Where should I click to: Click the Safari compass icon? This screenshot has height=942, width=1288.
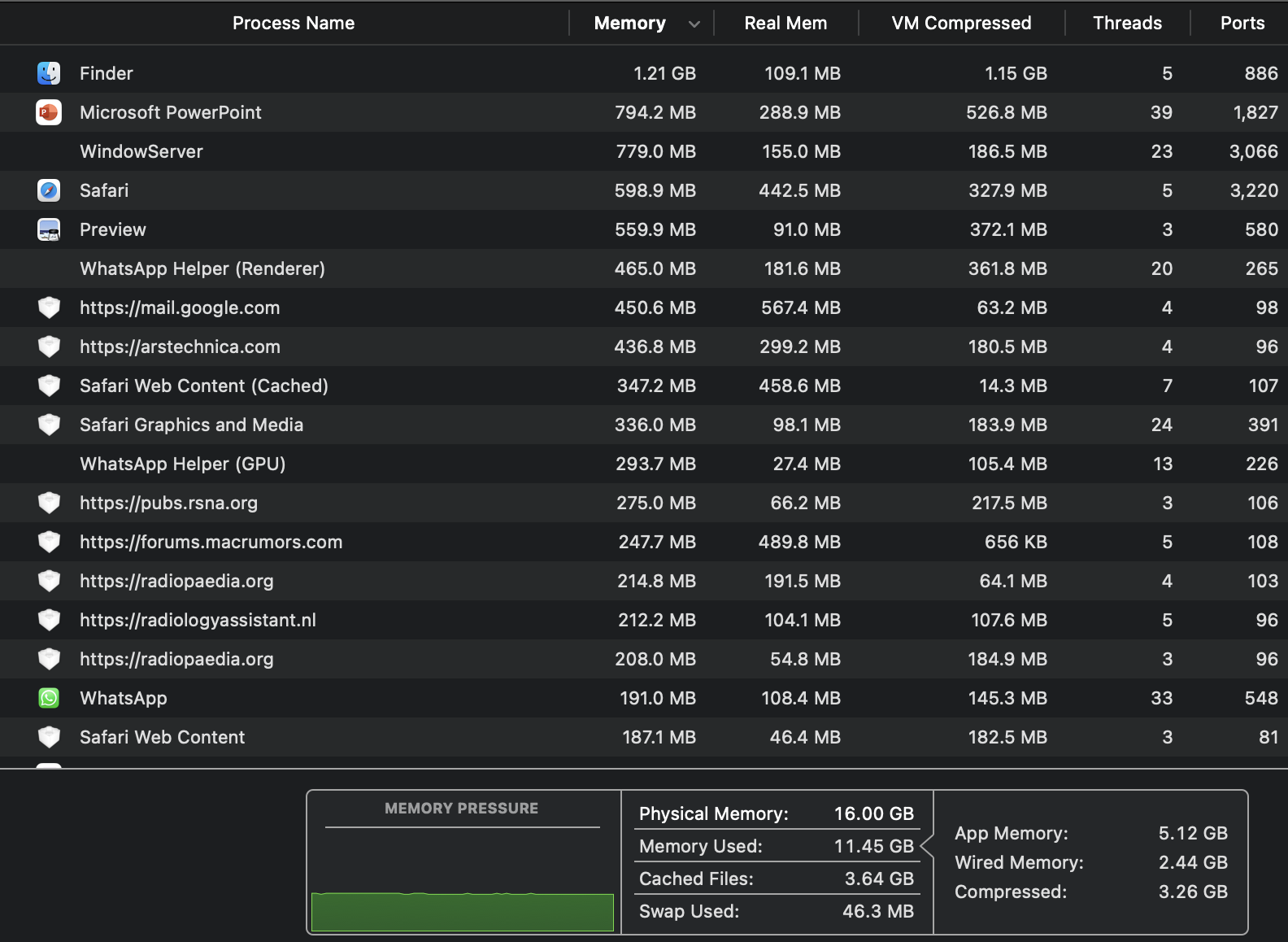(49, 190)
